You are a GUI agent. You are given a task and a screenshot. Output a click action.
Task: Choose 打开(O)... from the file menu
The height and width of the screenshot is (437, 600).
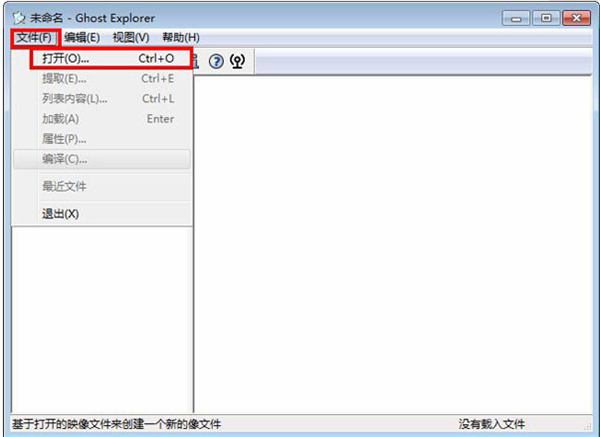pyautogui.click(x=110, y=59)
